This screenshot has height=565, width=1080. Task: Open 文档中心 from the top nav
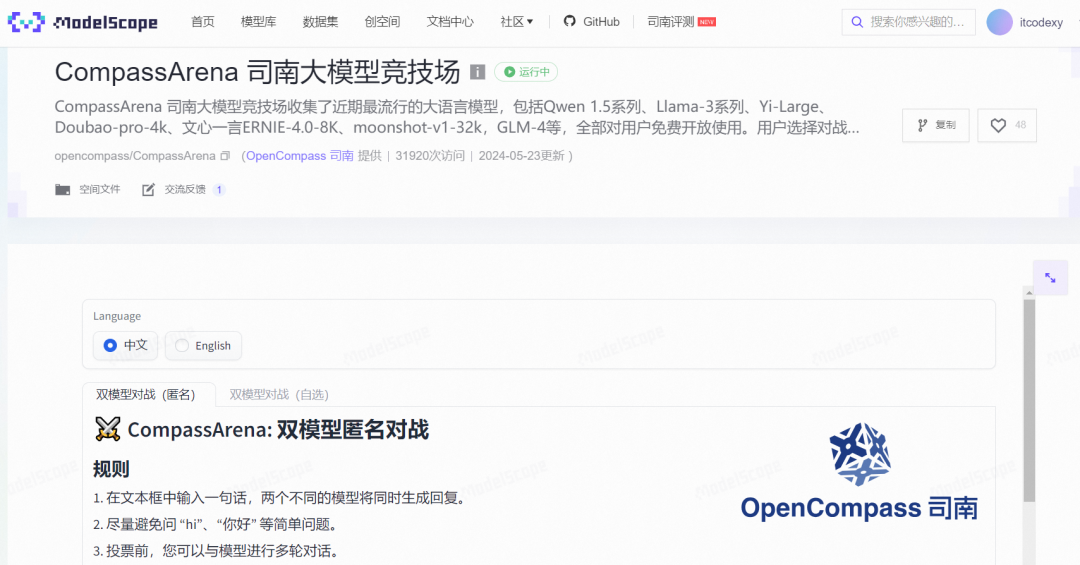pos(450,22)
